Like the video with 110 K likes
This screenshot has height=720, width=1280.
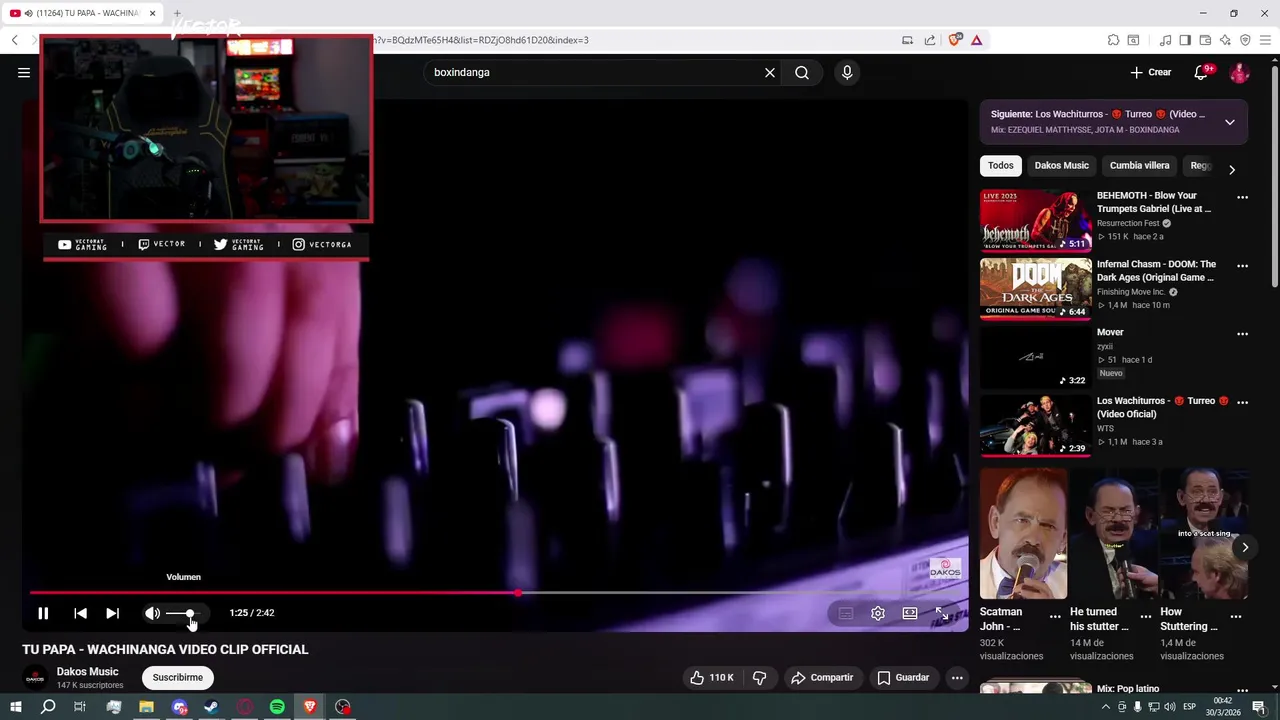click(x=711, y=678)
